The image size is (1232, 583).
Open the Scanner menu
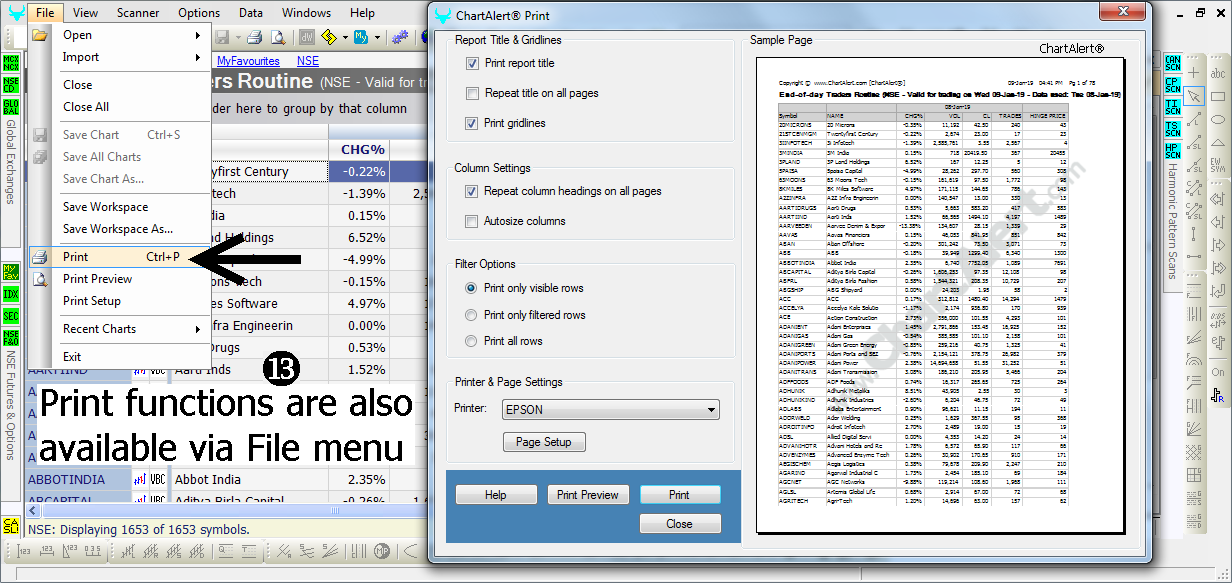[138, 13]
